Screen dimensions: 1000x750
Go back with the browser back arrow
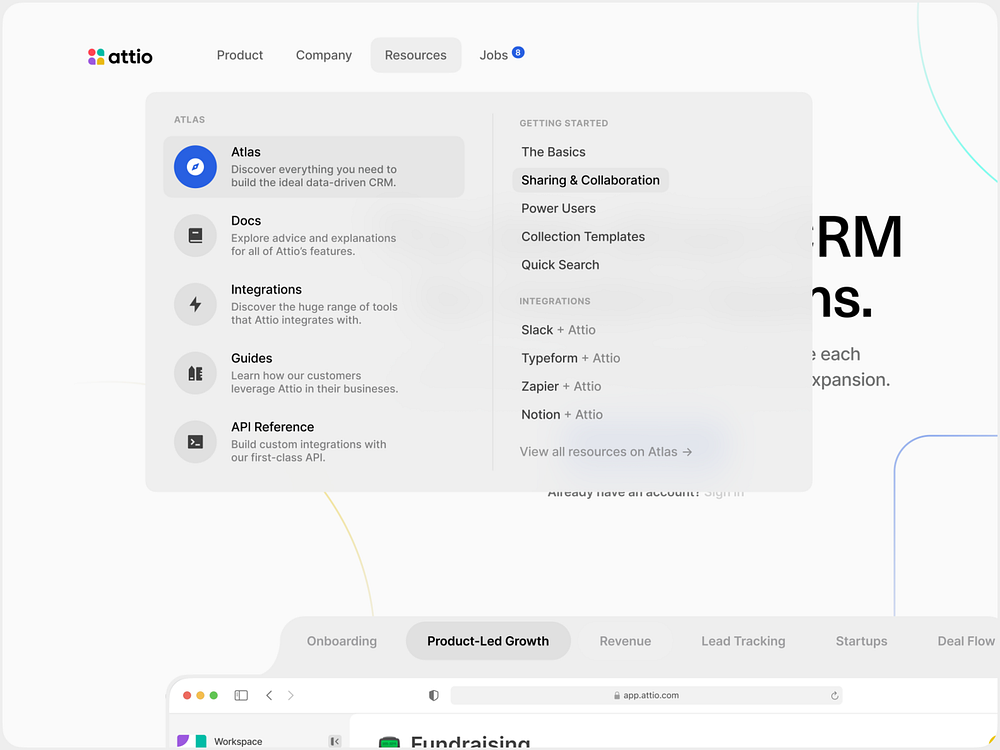(x=269, y=695)
